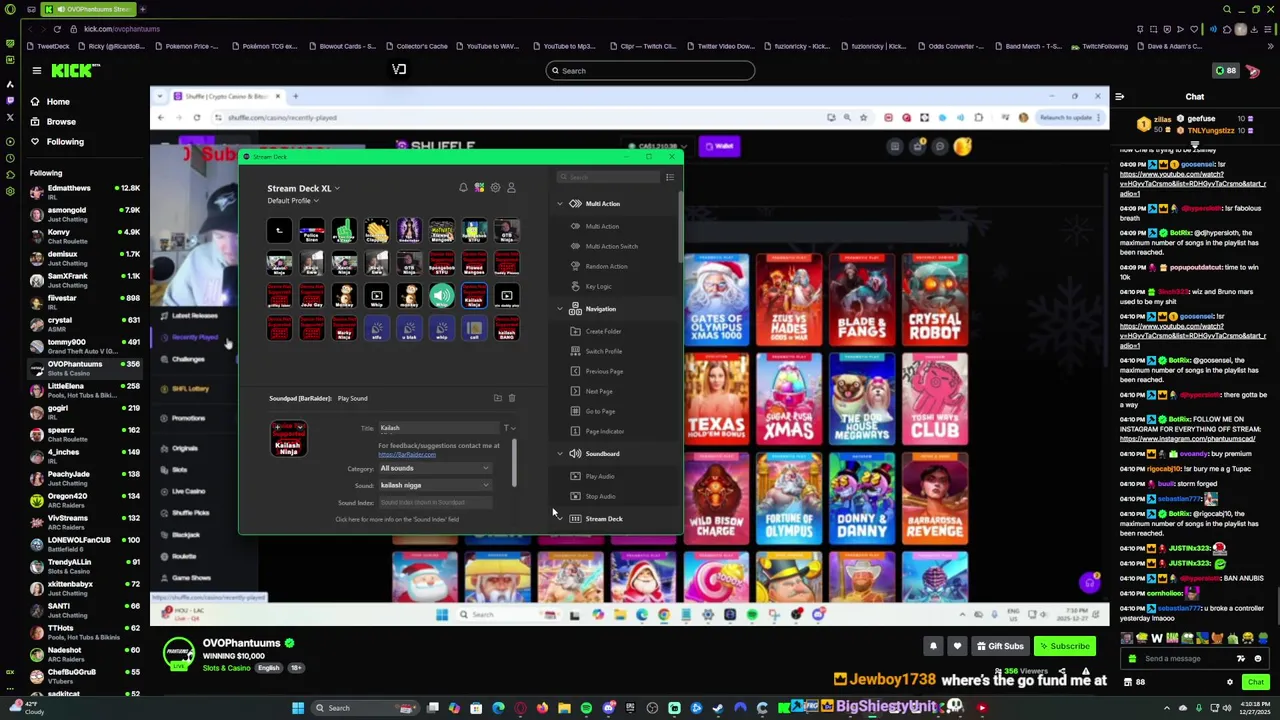This screenshot has width=1280, height=720.
Task: Open the Crystal Robot game thumbnail
Action: click(x=934, y=299)
